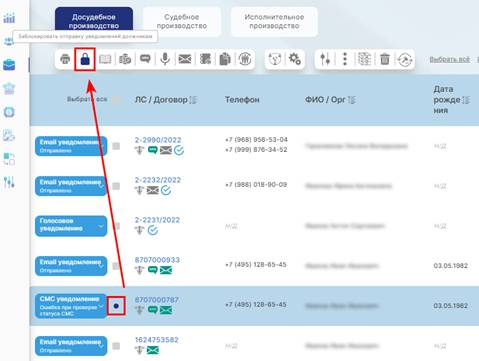479x361 pixels.
Task: Click the lock icon to block notifications
Action: click(x=85, y=59)
